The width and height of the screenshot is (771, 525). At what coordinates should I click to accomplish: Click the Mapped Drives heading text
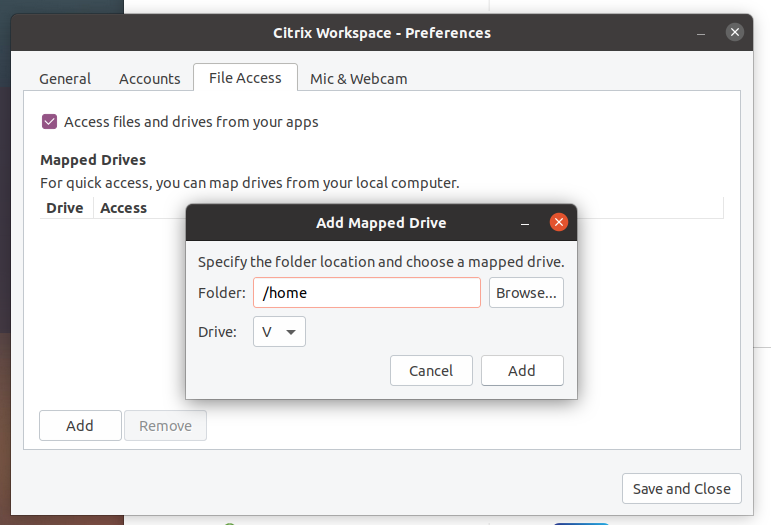[x=93, y=160]
